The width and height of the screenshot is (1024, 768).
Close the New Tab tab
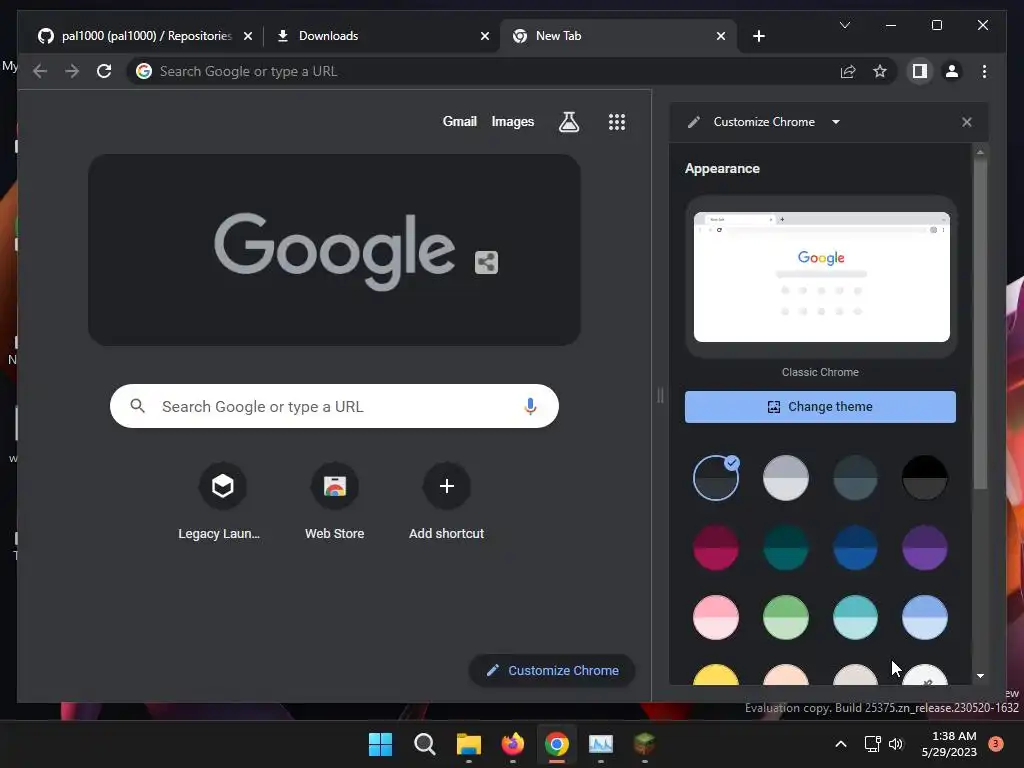(721, 36)
